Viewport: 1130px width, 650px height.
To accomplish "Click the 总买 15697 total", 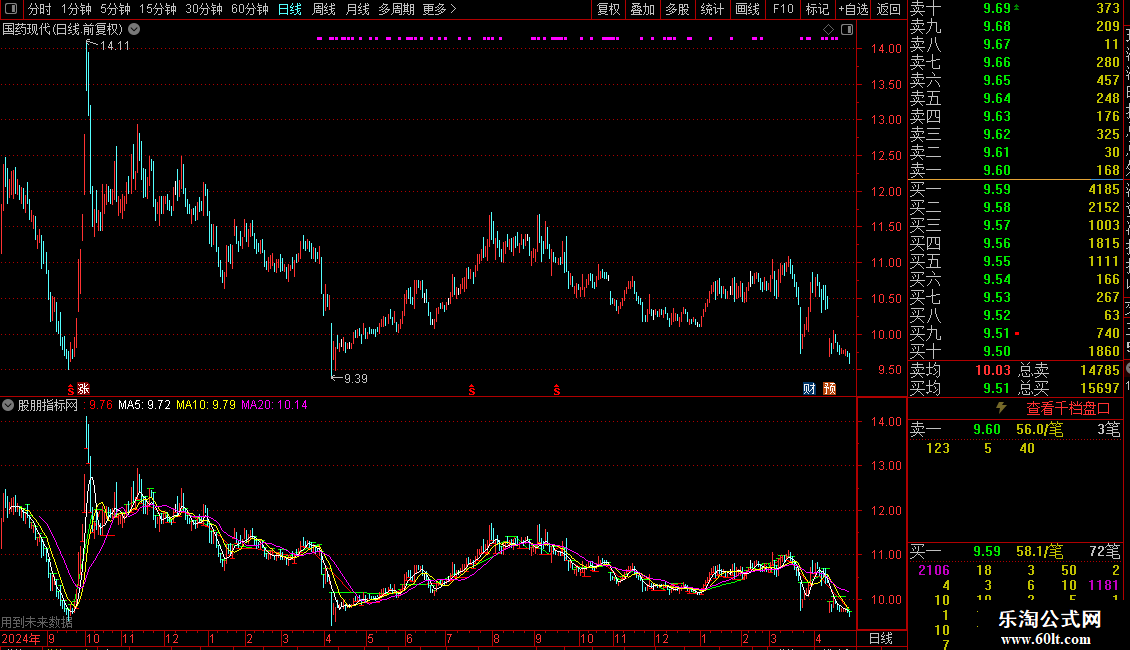I will click(x=1100, y=388).
